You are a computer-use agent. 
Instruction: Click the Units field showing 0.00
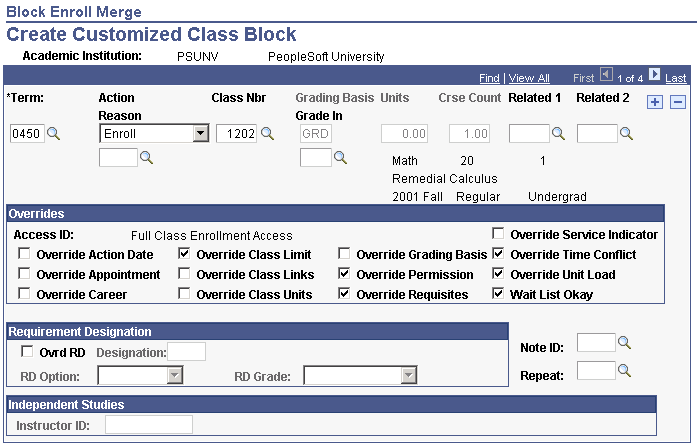click(x=405, y=133)
